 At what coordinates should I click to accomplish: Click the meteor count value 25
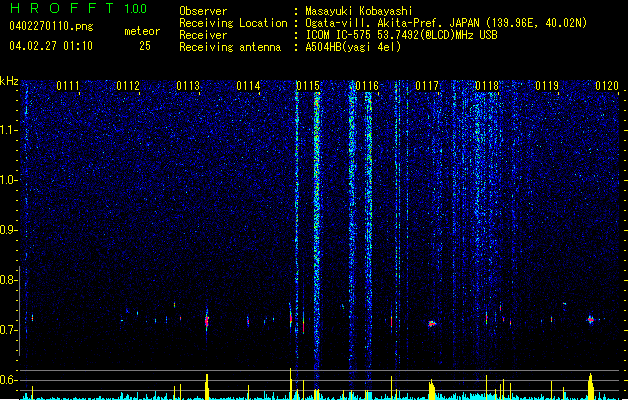point(145,46)
